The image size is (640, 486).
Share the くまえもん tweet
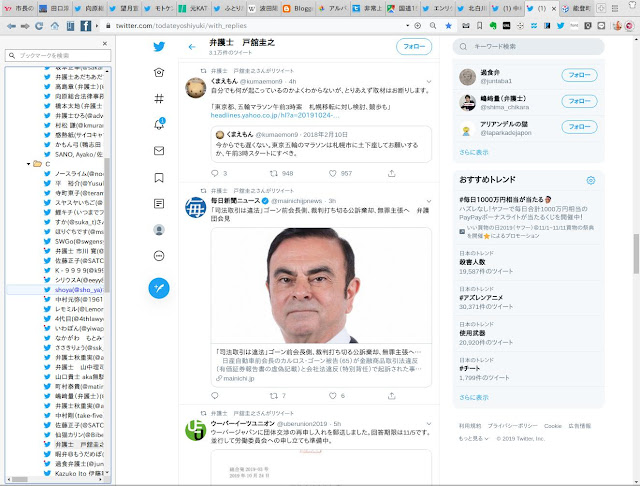point(392,173)
